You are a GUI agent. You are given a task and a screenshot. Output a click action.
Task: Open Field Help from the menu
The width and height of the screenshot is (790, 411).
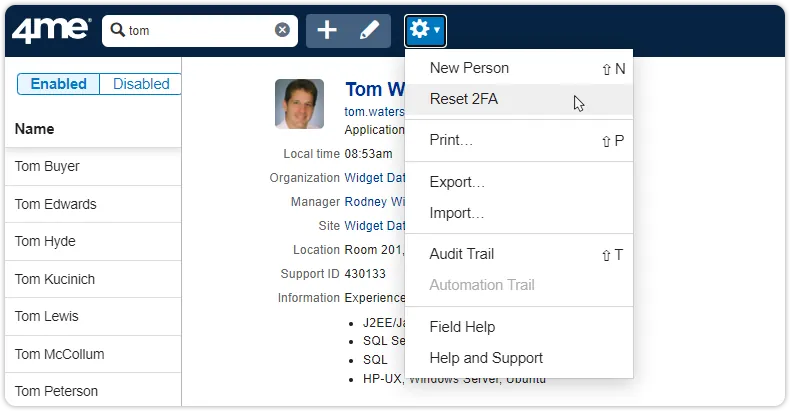click(x=519, y=327)
